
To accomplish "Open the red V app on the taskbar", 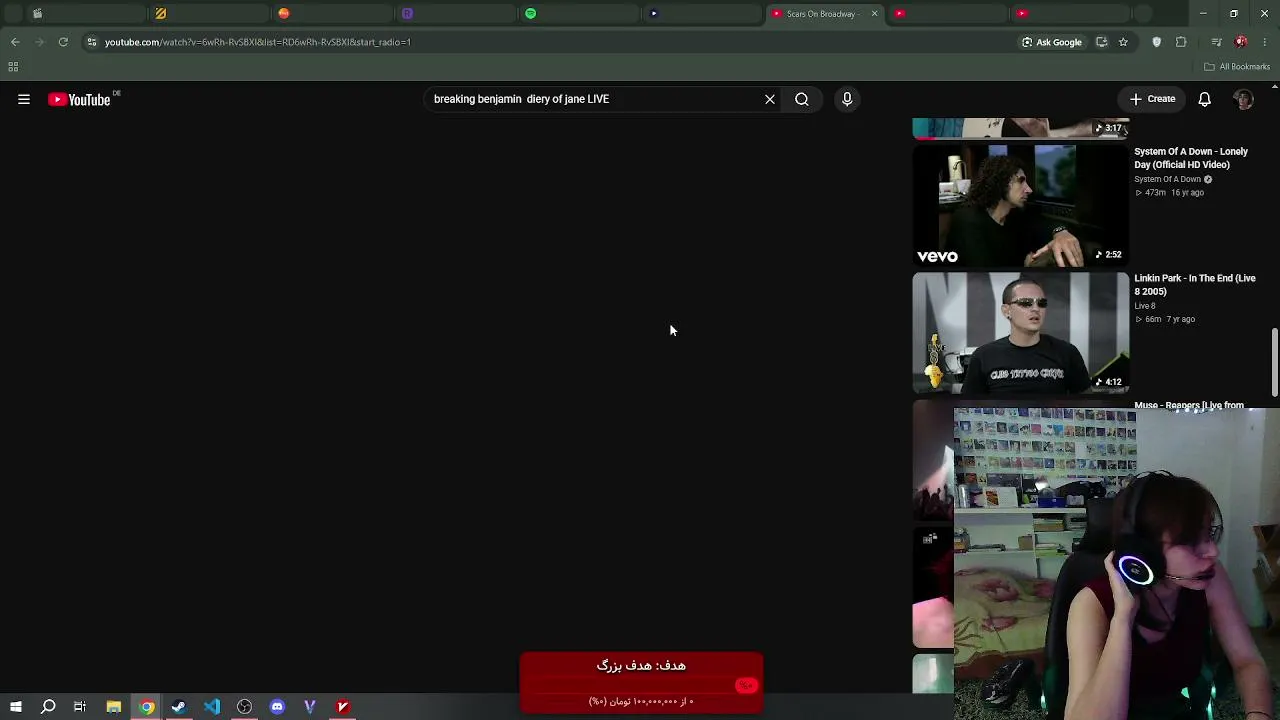I will point(343,707).
